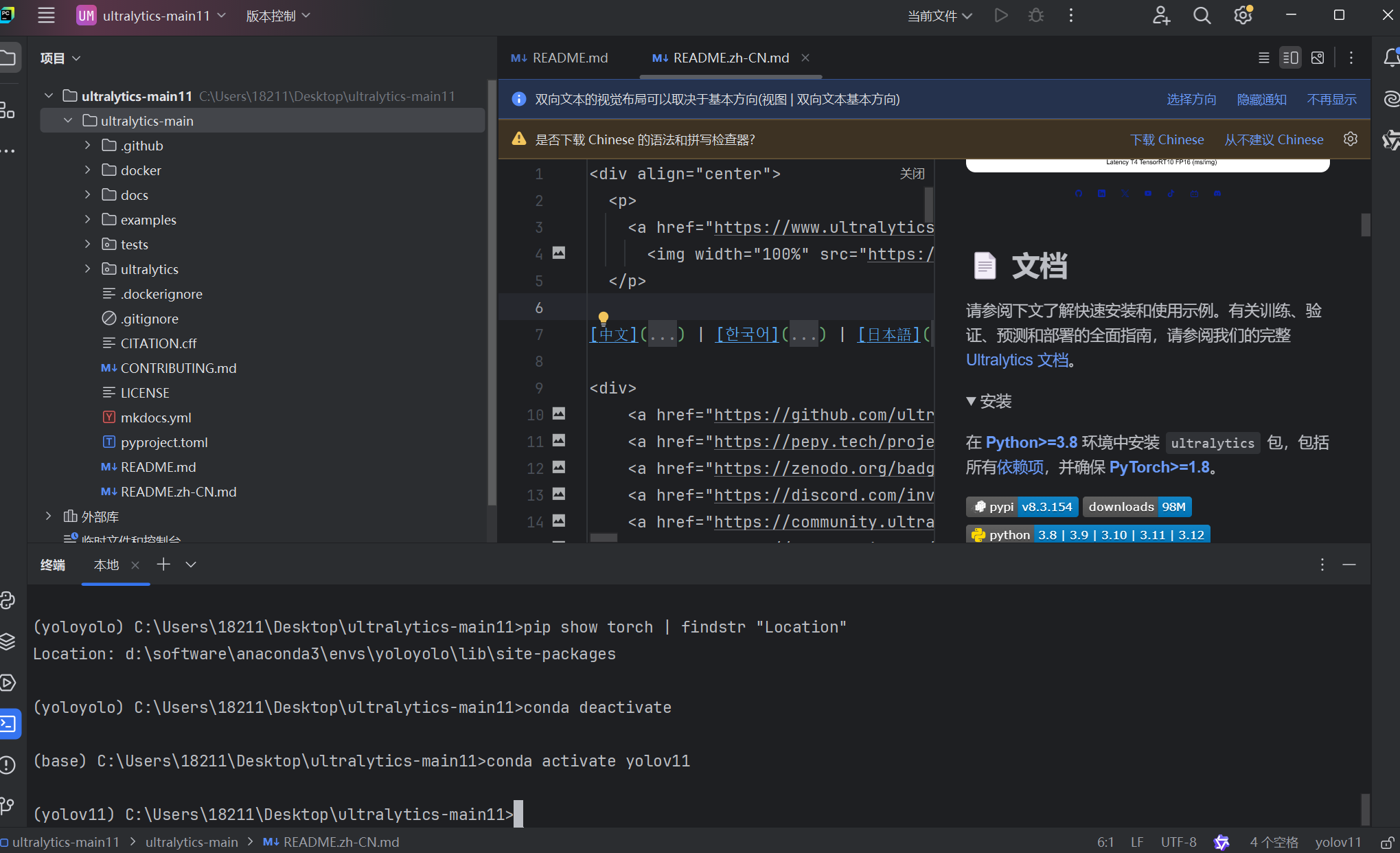This screenshot has width=1400, height=853.
Task: Click the Code With Me user icon
Action: pos(1161,15)
